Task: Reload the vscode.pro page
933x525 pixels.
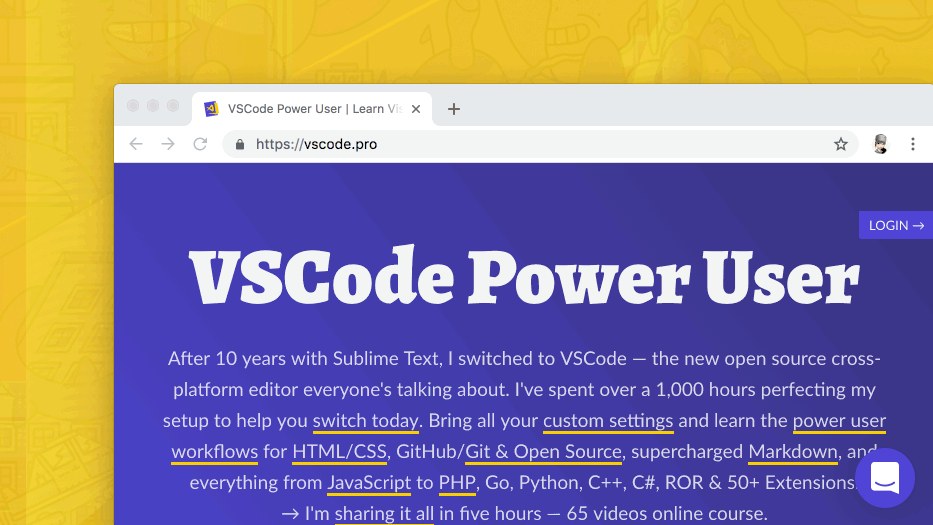Action: [200, 144]
